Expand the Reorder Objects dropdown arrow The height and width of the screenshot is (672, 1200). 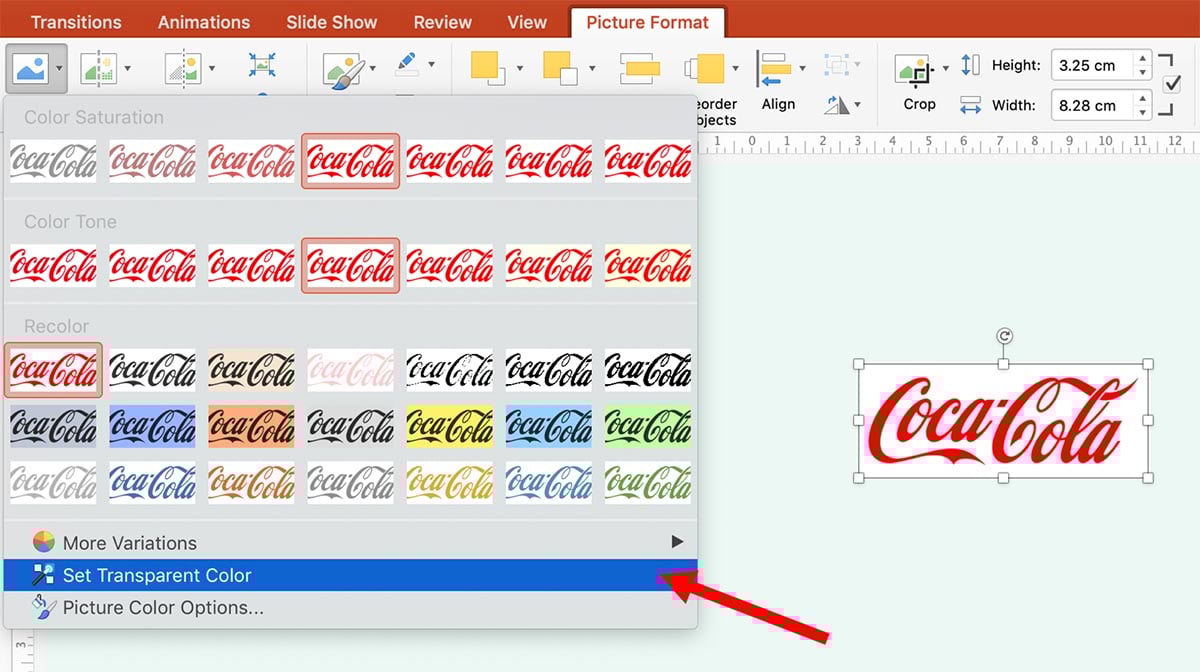click(735, 69)
